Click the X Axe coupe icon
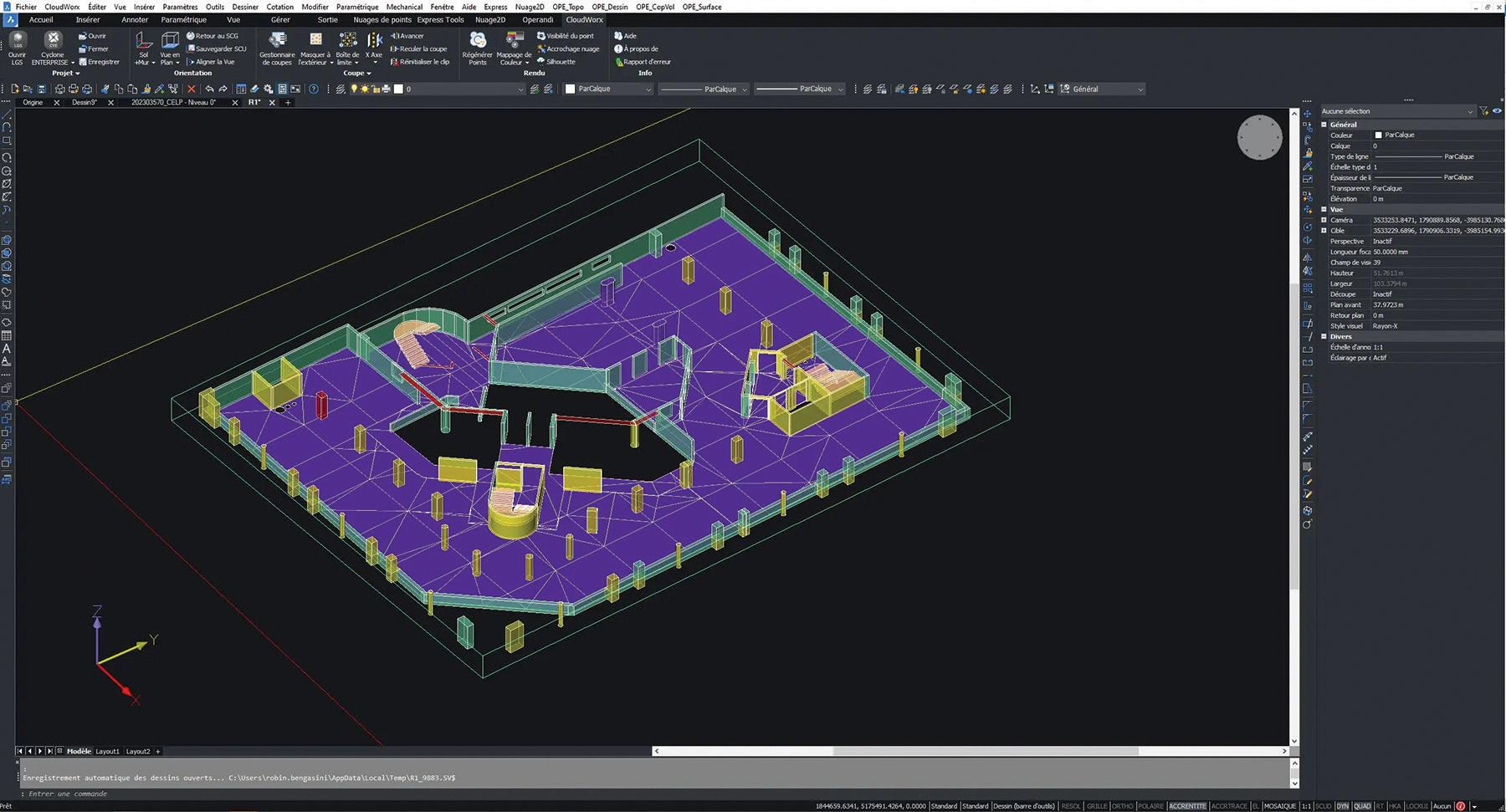Screen dimensions: 1506x812 [374, 49]
